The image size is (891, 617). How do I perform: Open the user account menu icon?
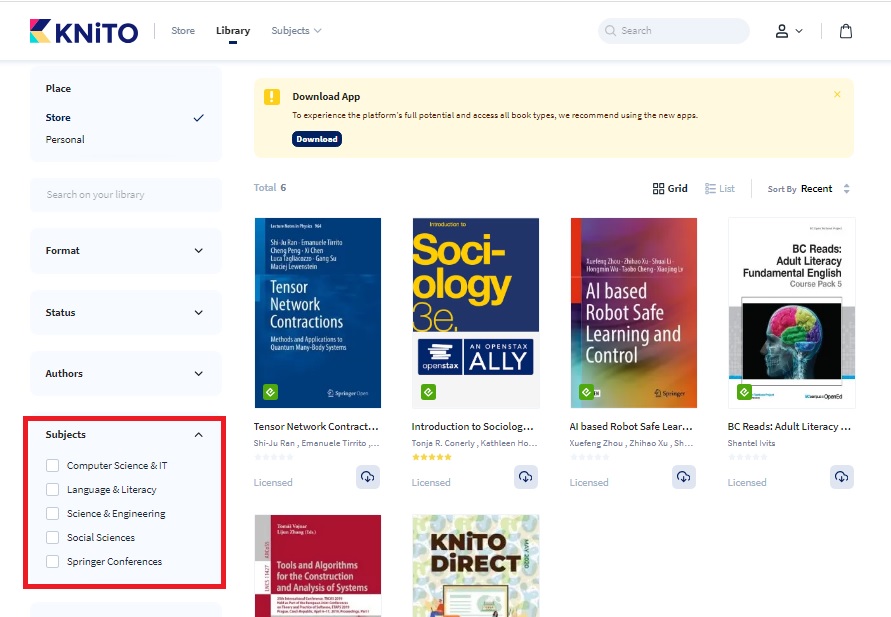[788, 31]
